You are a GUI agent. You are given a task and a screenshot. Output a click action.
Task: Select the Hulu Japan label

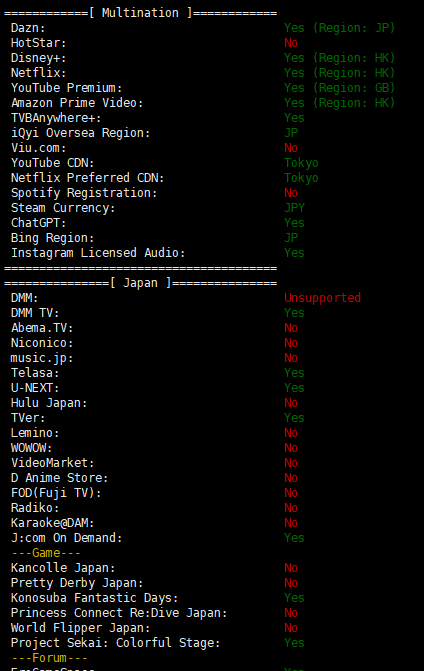point(49,403)
